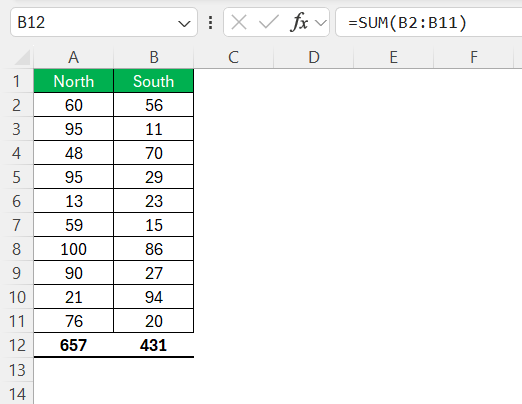Select cell with value 29
Screen dimensions: 522x404
pos(154,177)
